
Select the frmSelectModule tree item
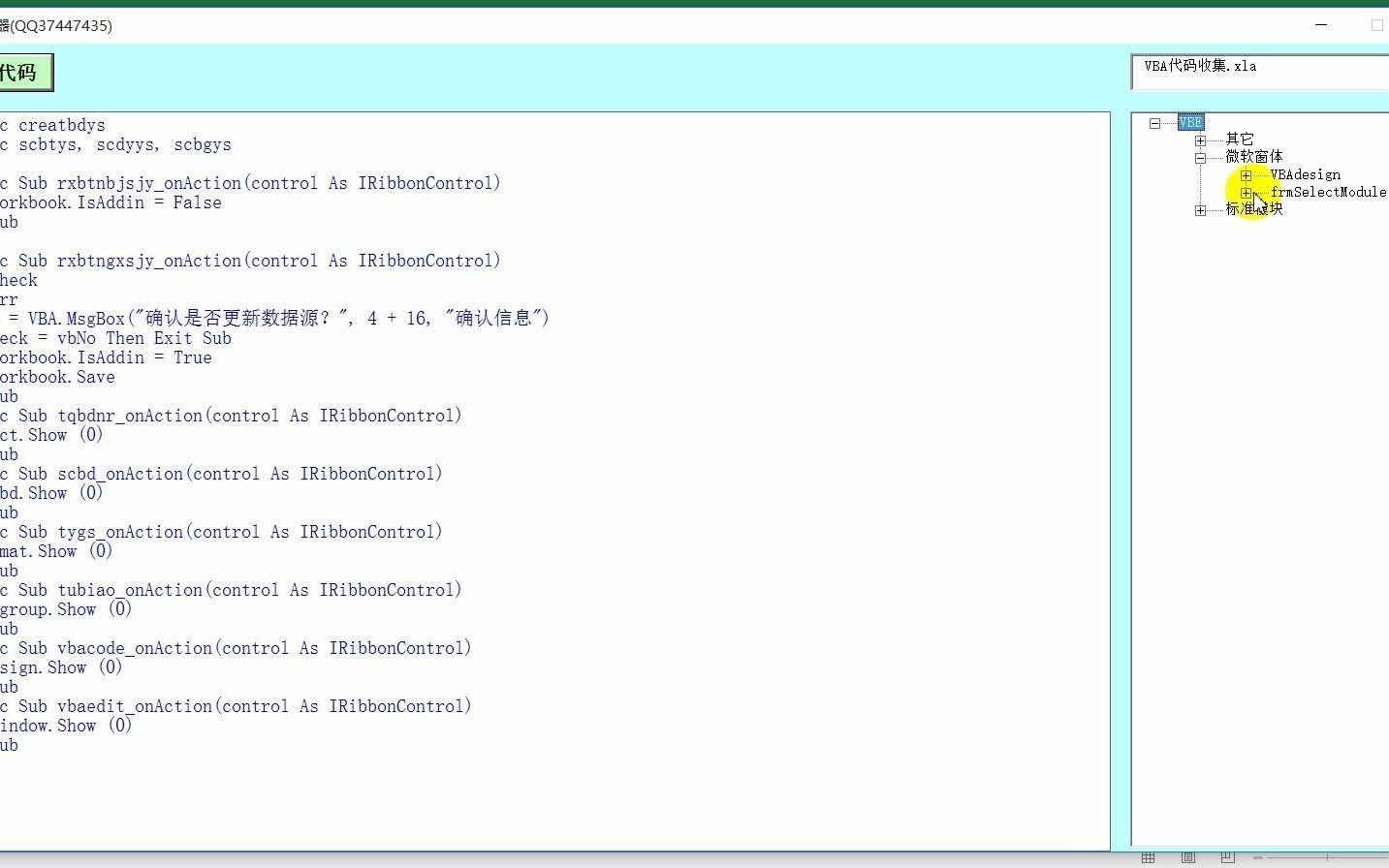click(x=1328, y=193)
